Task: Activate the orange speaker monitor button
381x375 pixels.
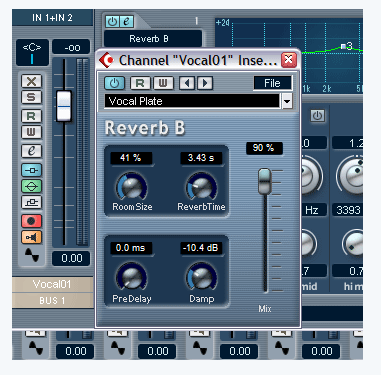Action: 31,237
